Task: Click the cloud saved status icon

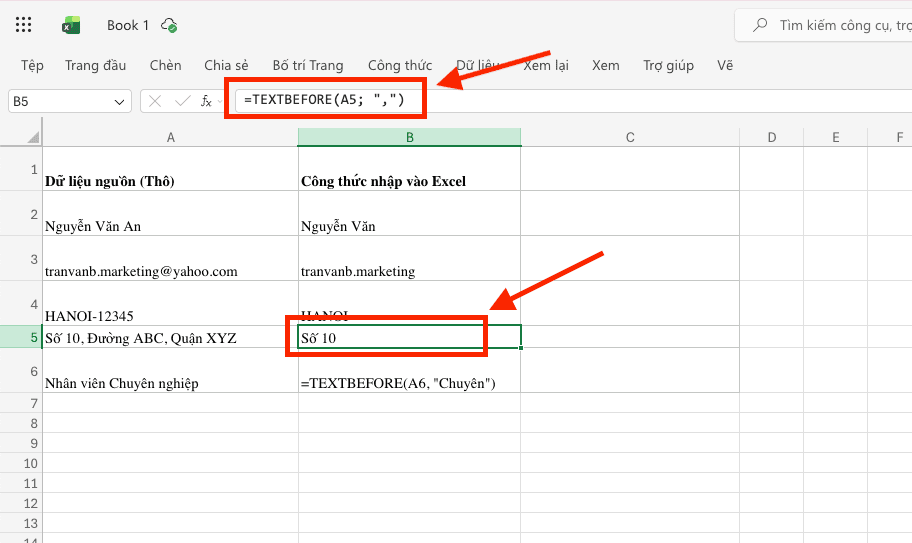Action: [x=169, y=25]
